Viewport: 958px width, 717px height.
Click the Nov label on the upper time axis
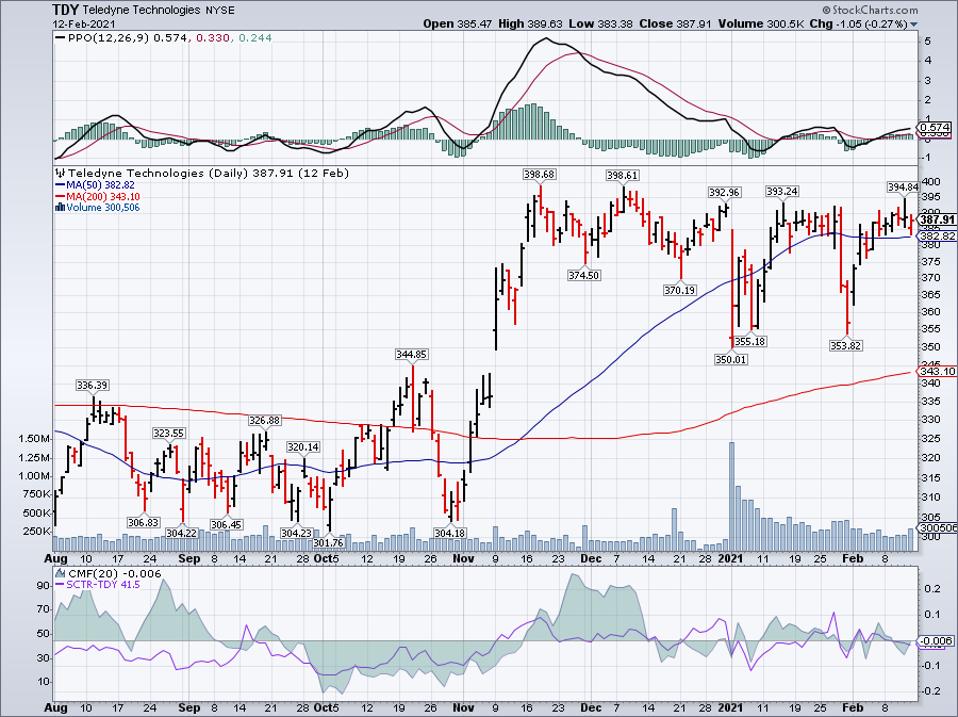click(x=464, y=558)
